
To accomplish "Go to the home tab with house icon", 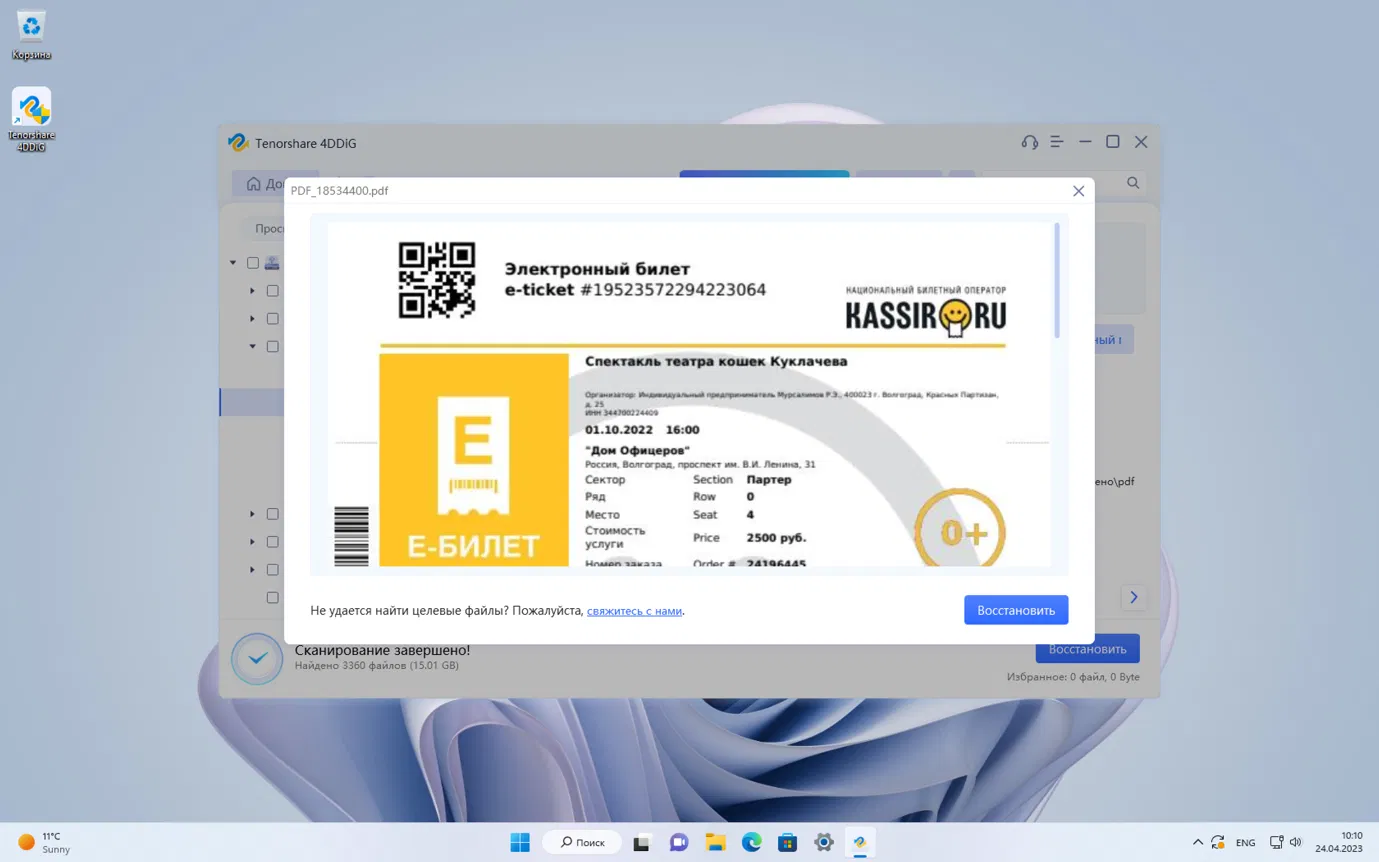I will 258,184.
